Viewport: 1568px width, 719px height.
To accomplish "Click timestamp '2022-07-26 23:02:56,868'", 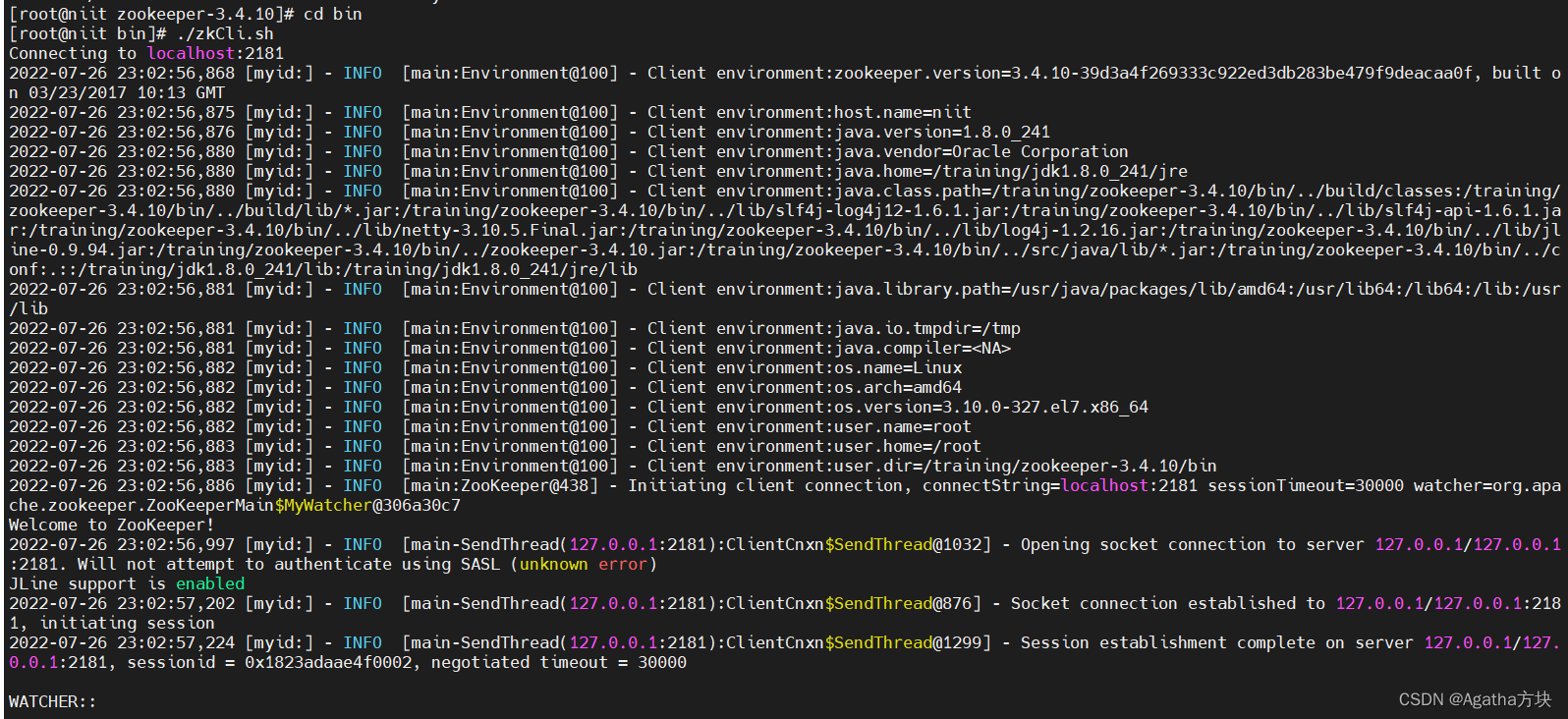I will pyautogui.click(x=122, y=73).
